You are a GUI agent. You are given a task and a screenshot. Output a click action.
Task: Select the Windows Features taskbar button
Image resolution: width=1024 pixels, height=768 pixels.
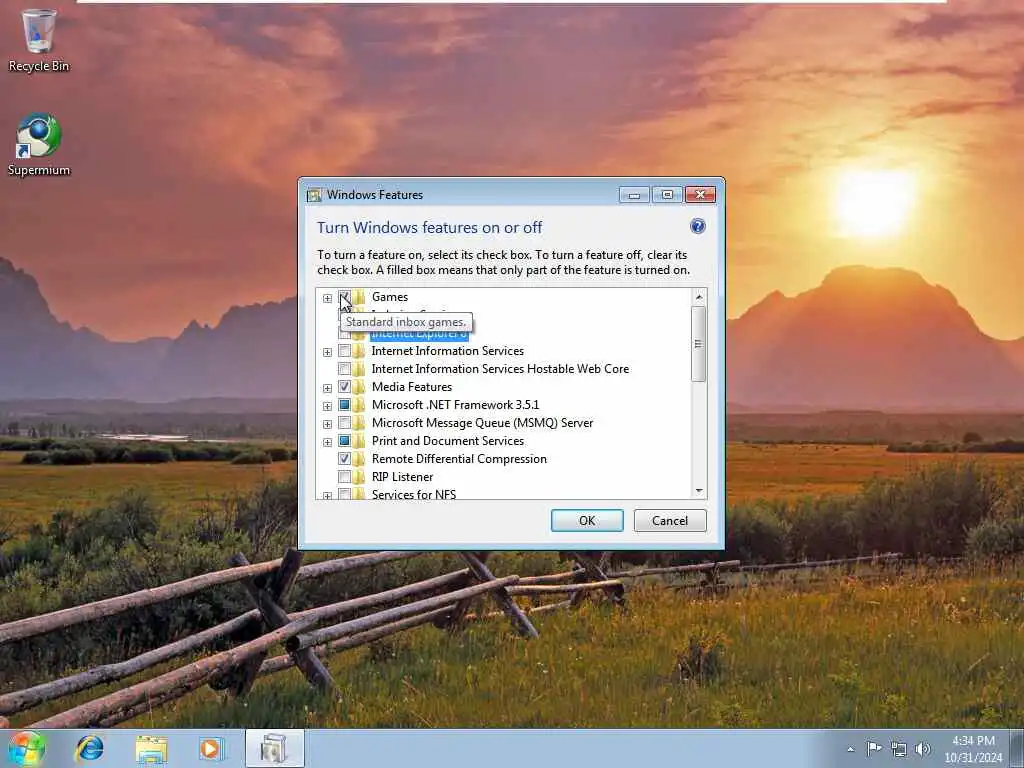(275, 749)
